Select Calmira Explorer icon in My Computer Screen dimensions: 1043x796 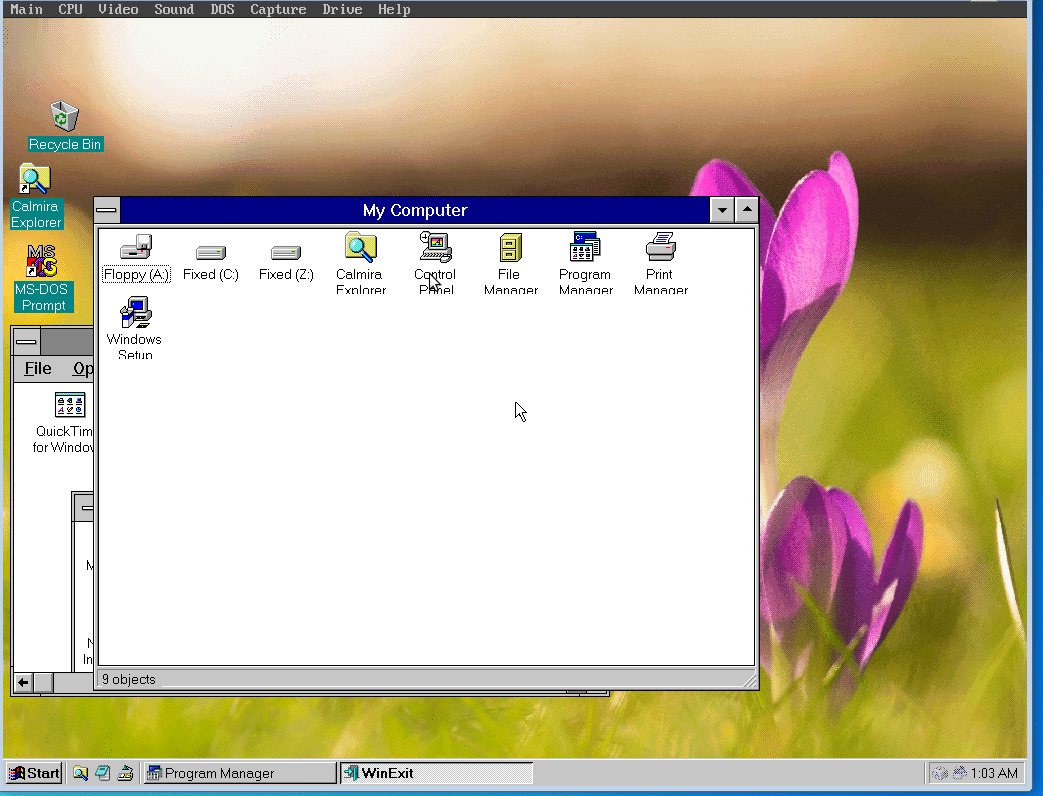[361, 247]
